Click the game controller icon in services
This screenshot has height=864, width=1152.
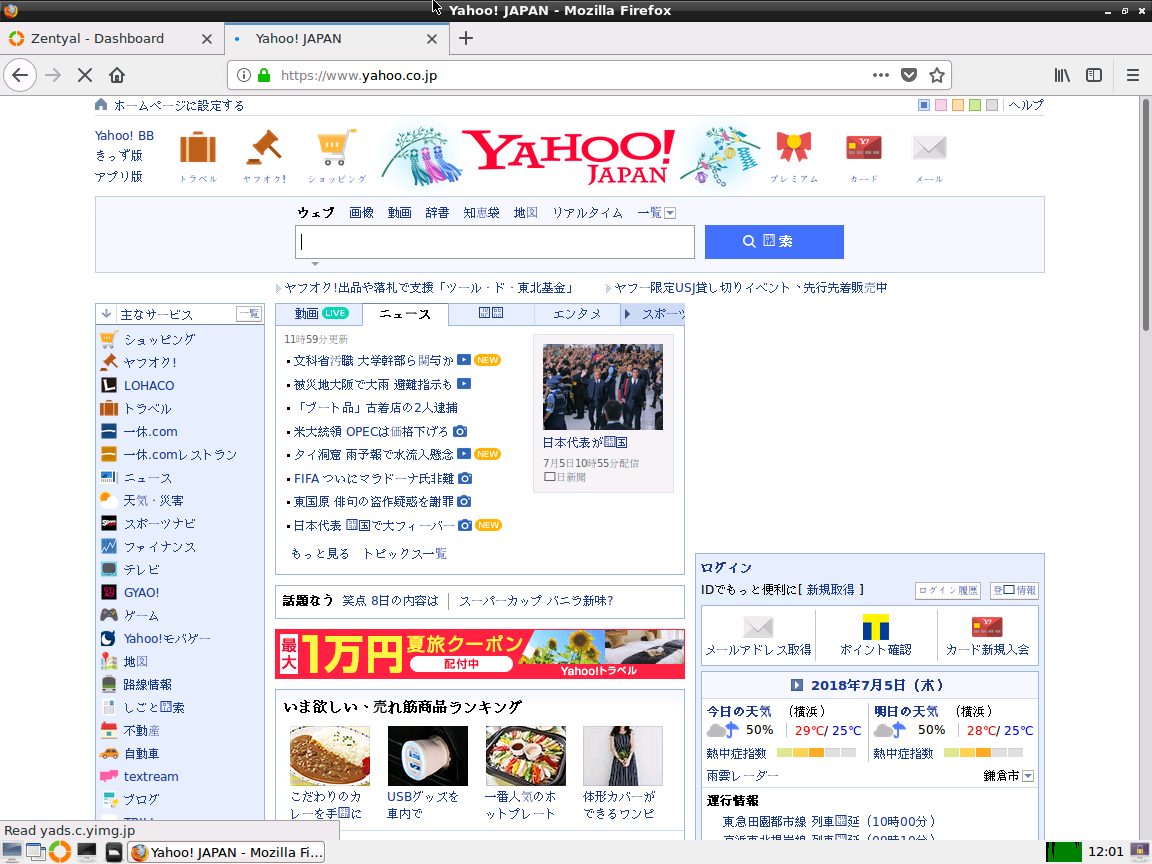click(x=109, y=615)
